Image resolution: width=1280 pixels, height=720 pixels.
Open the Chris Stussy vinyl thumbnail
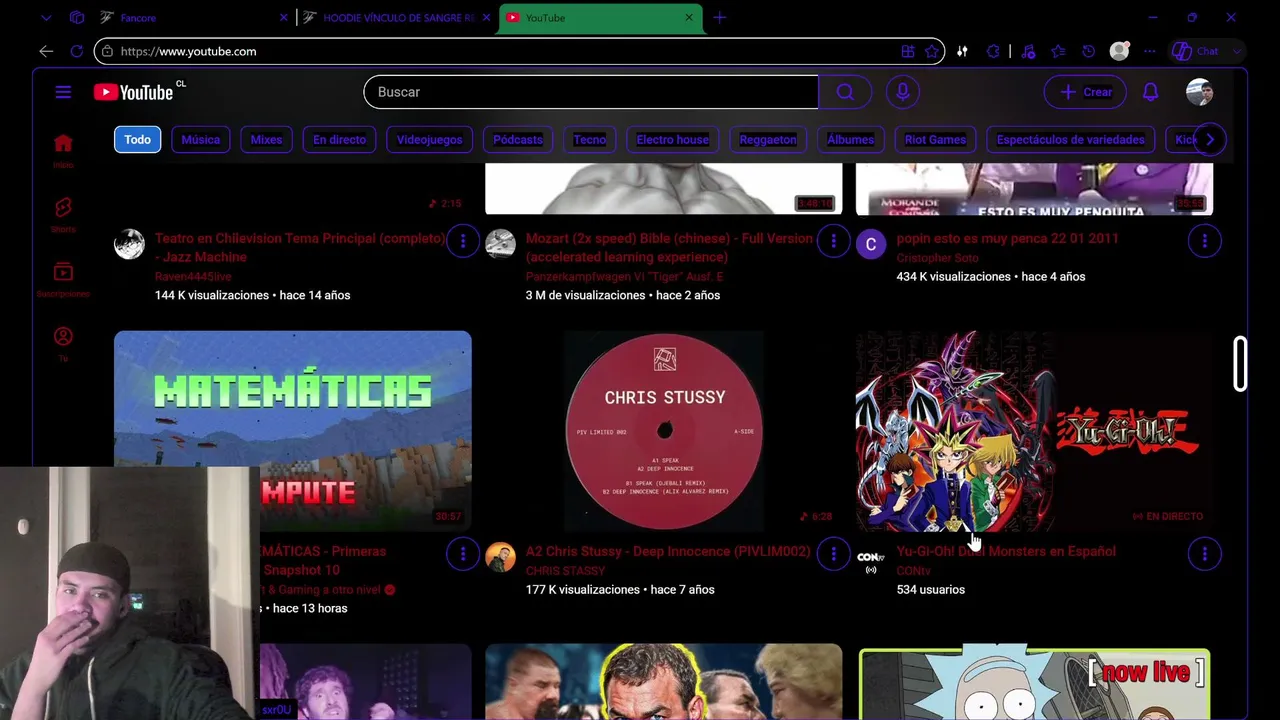coord(664,431)
